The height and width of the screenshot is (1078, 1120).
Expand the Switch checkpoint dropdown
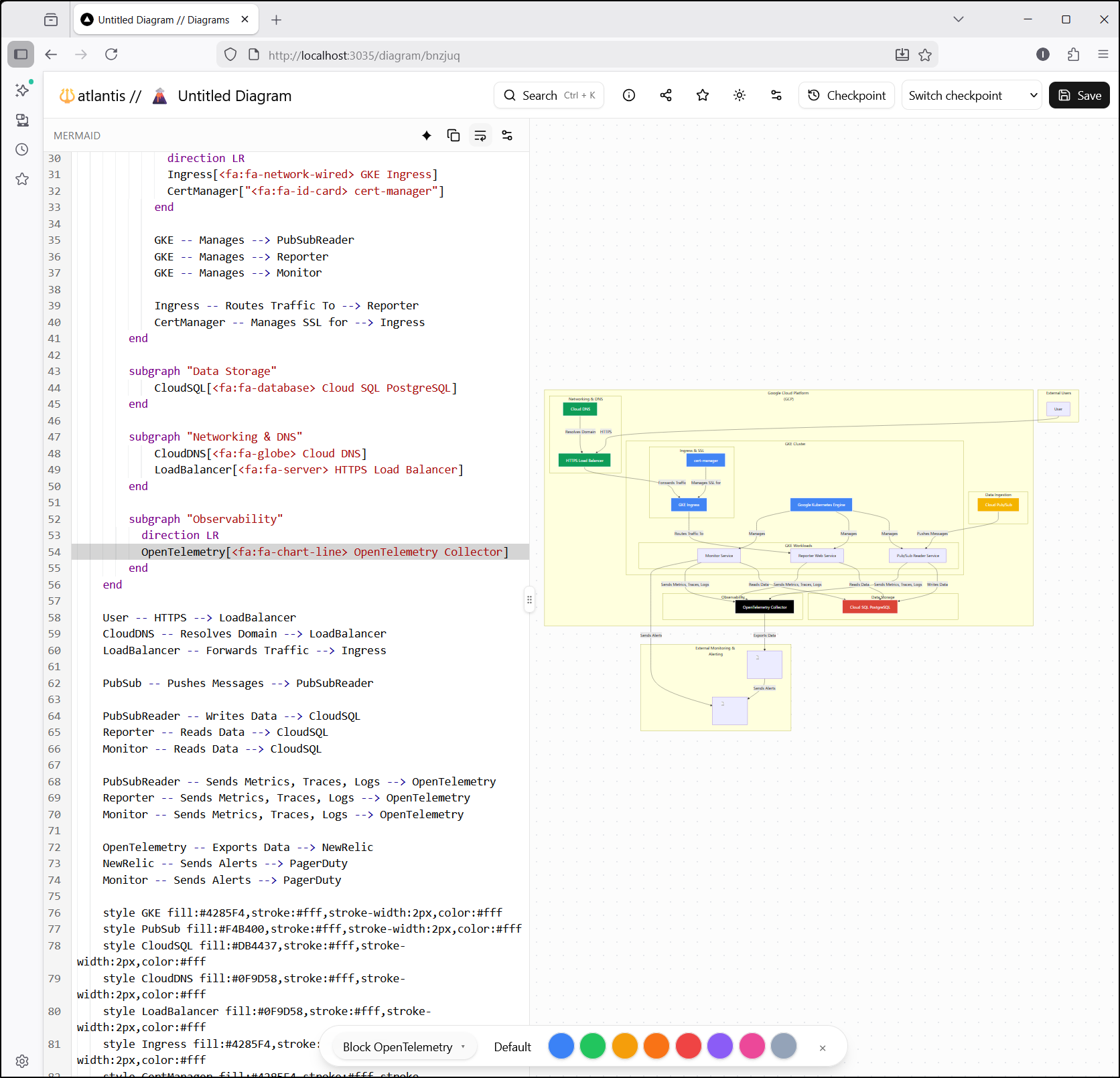972,96
